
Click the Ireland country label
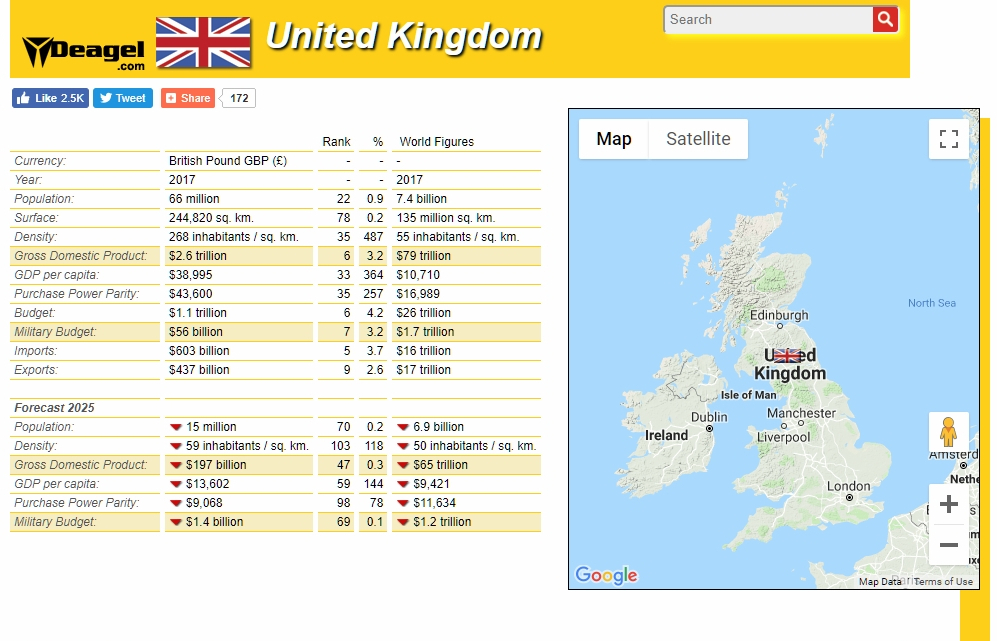coord(666,436)
